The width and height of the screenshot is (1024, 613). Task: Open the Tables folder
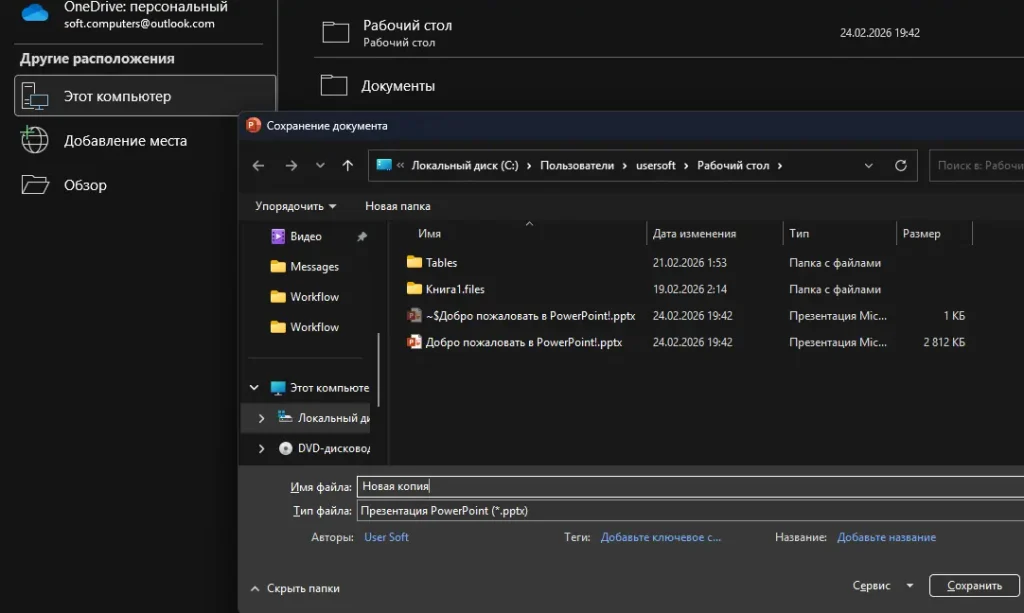pyautogui.click(x=441, y=263)
